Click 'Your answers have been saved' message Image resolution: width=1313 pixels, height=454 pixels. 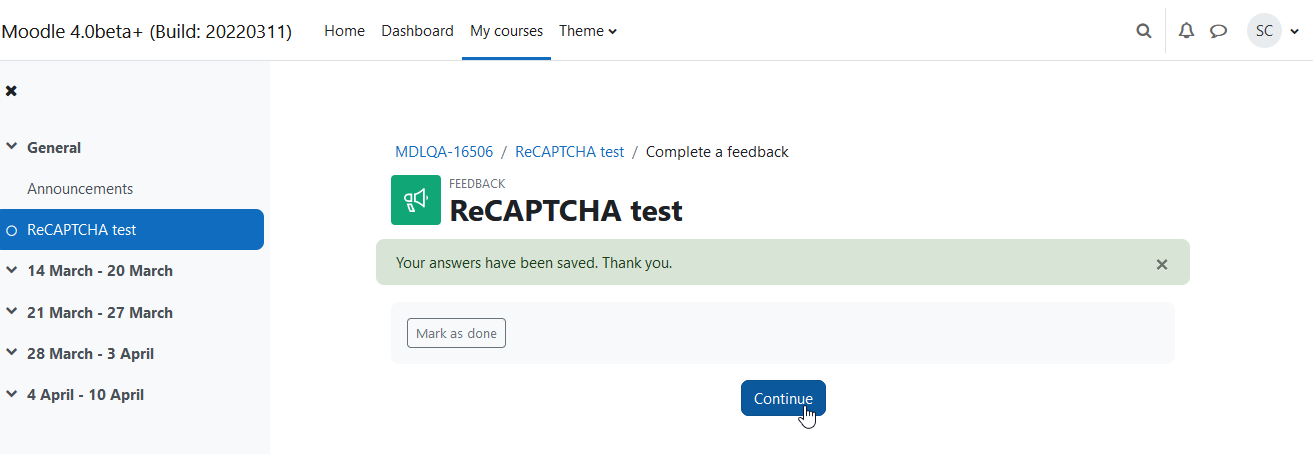534,263
